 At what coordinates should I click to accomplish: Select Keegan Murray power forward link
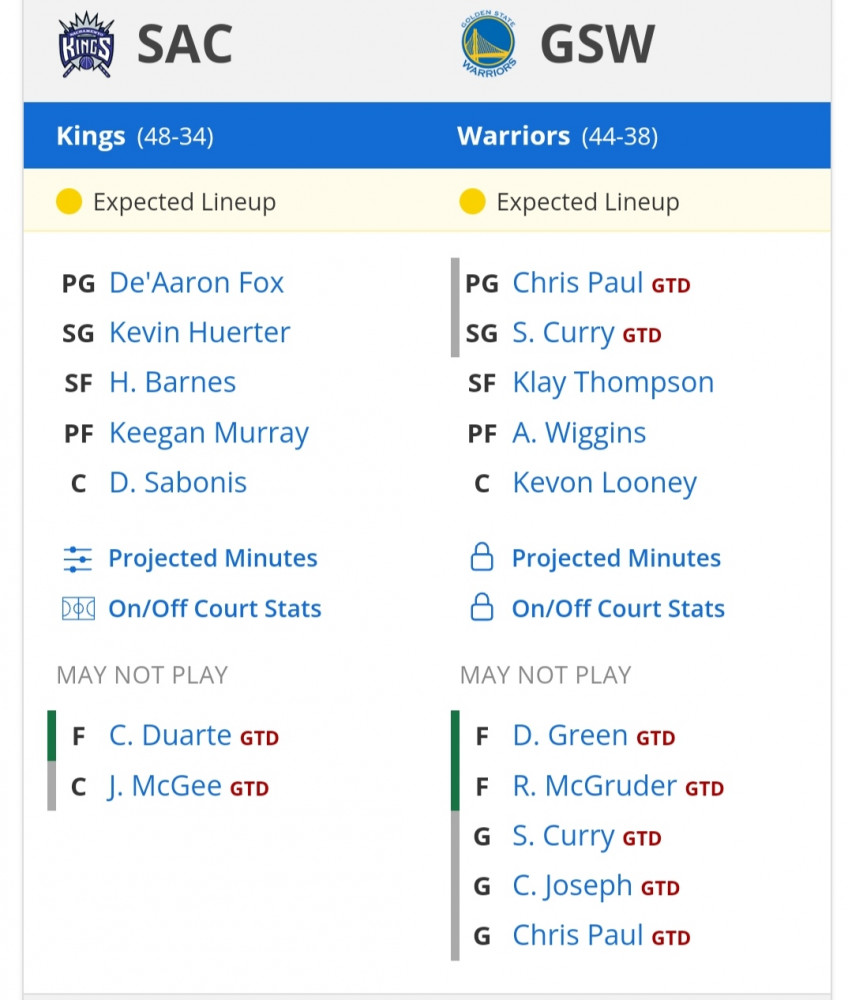pyautogui.click(x=208, y=433)
